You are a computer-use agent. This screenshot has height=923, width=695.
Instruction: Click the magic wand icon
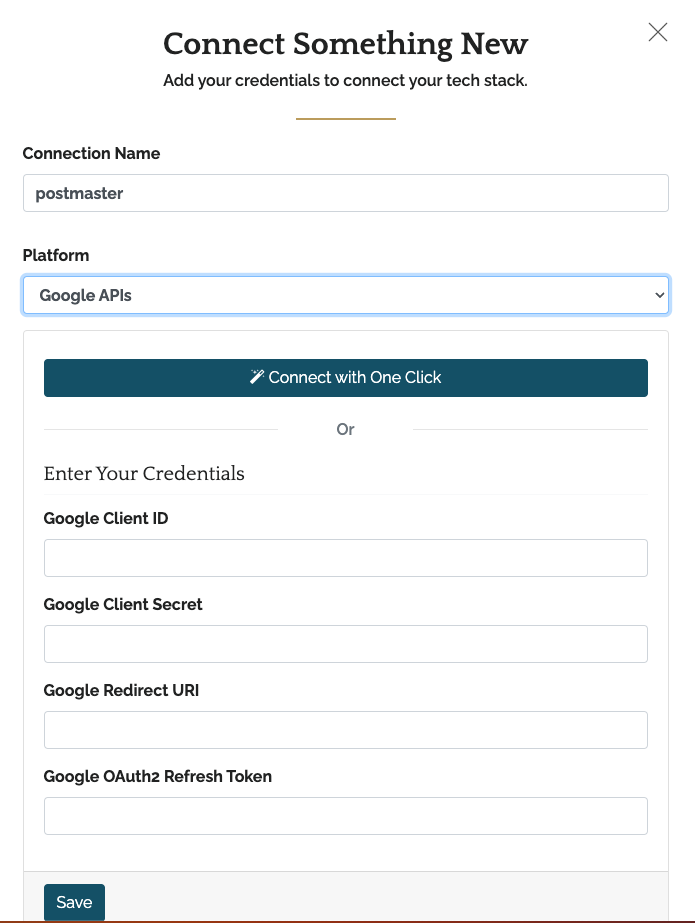pos(257,377)
